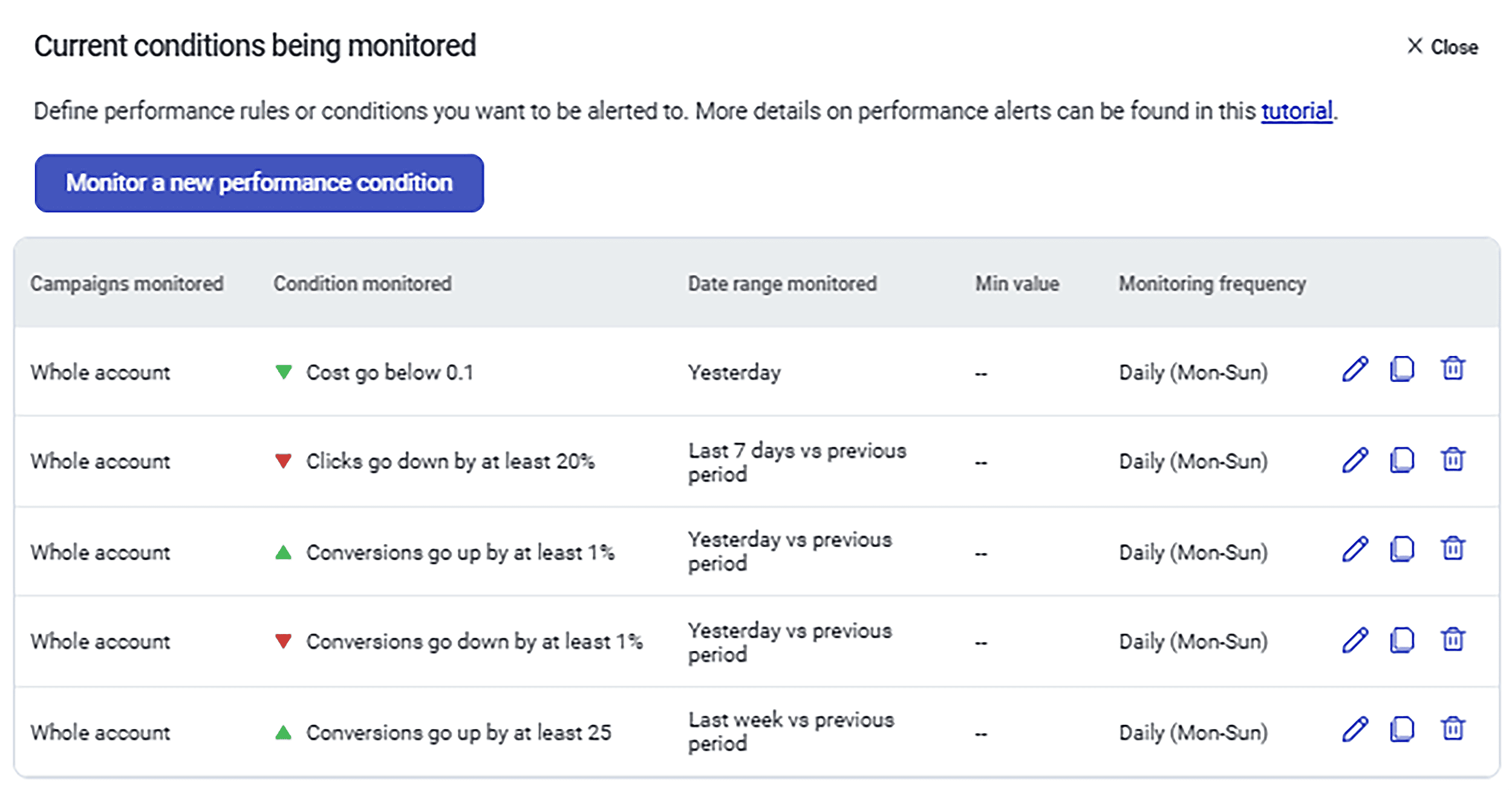Click Monitor a new performance condition

(x=259, y=183)
